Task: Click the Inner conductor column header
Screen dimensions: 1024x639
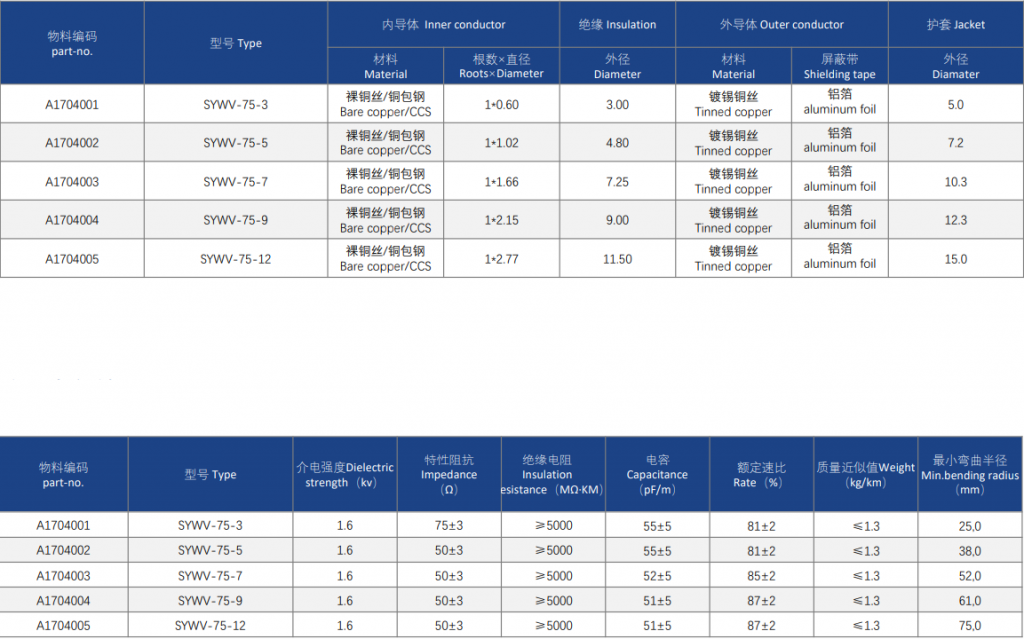Action: (x=443, y=25)
